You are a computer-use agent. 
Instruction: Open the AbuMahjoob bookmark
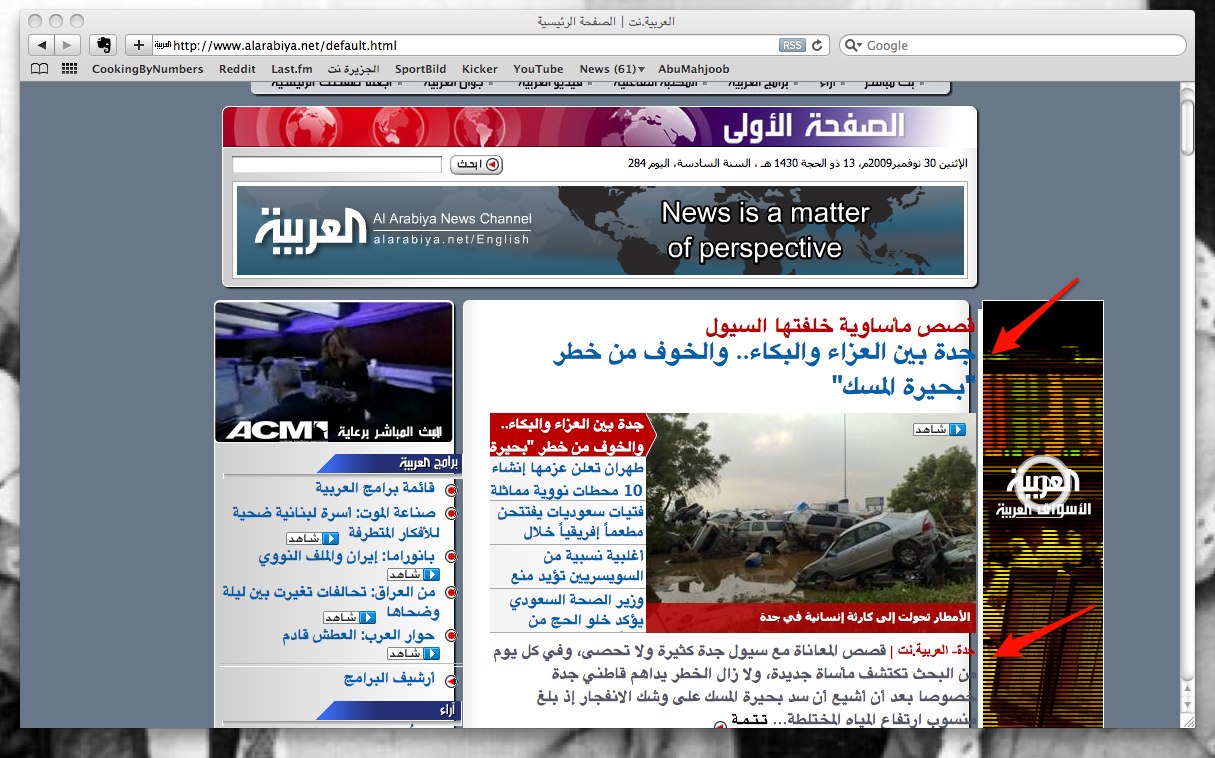(694, 69)
